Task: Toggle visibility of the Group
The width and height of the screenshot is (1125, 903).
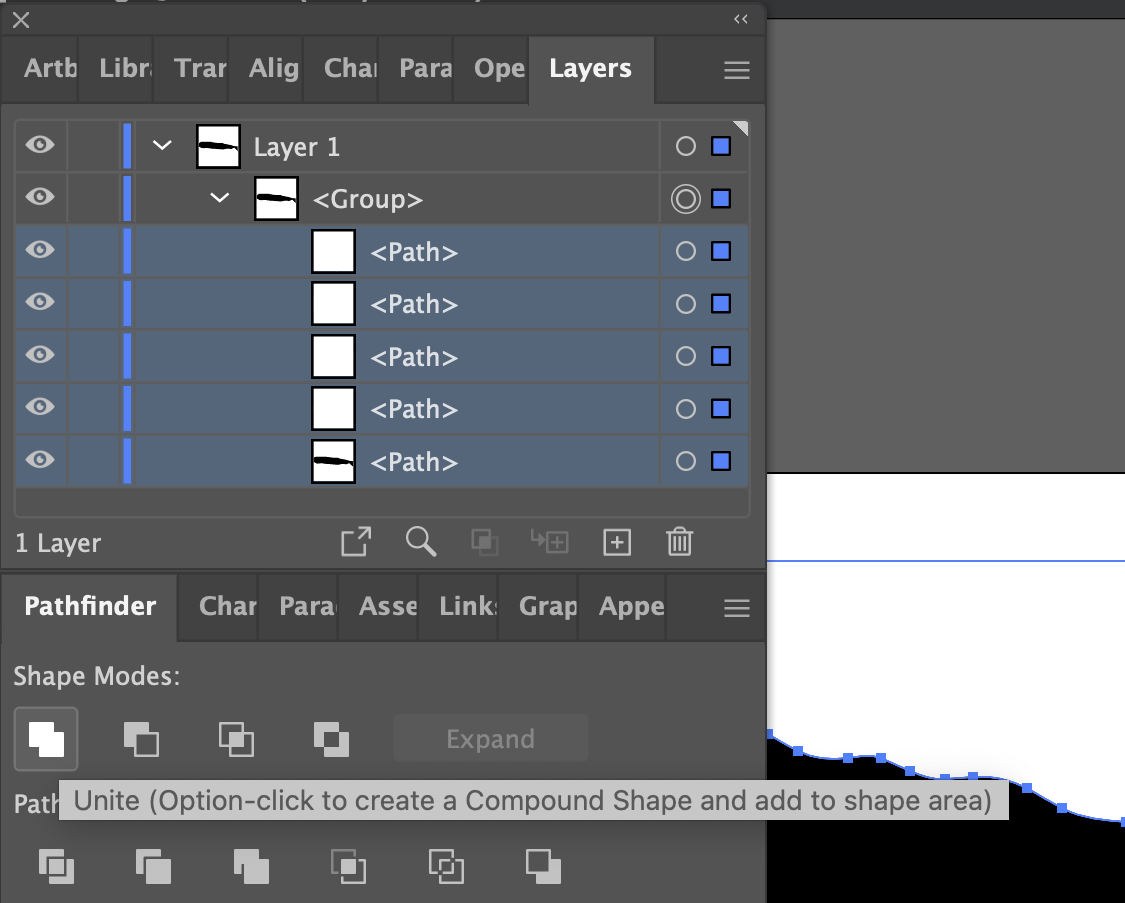Action: [39, 198]
